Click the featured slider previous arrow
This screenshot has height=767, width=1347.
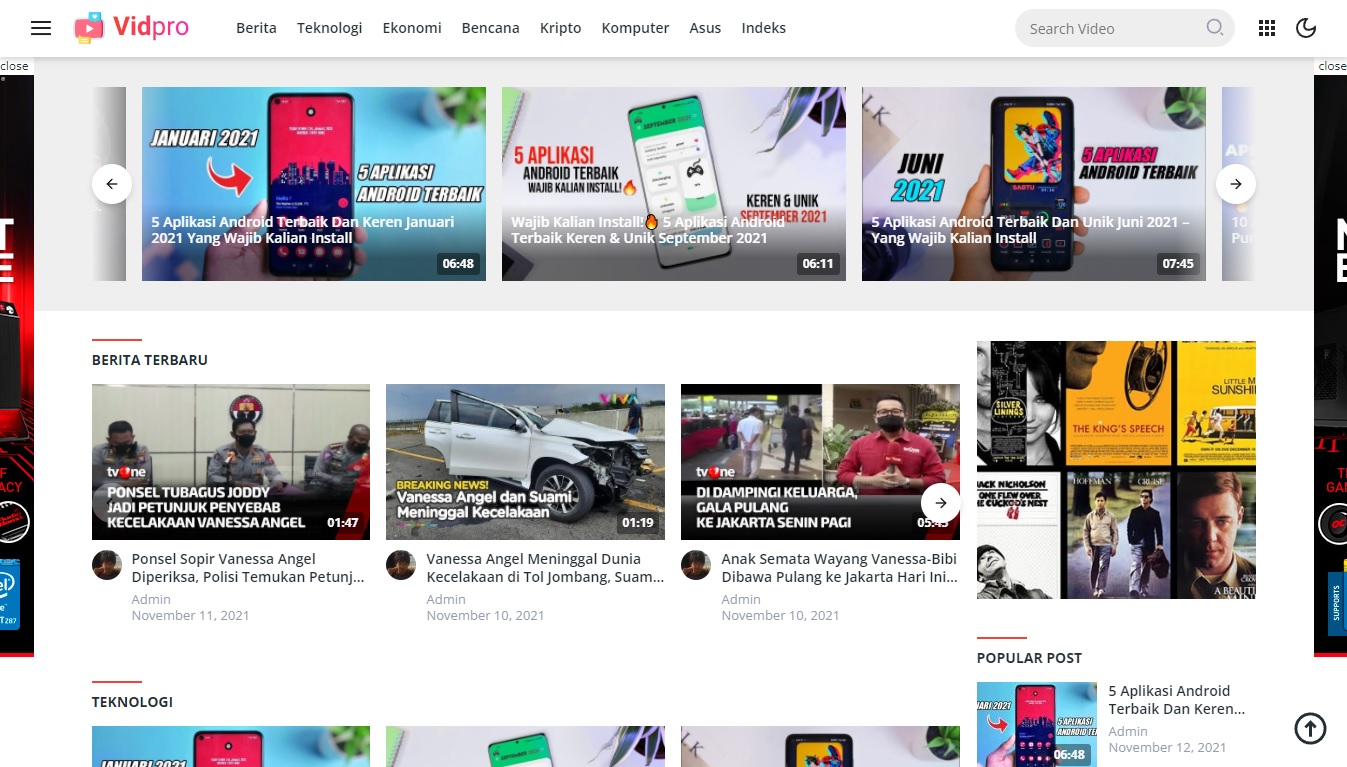click(112, 184)
